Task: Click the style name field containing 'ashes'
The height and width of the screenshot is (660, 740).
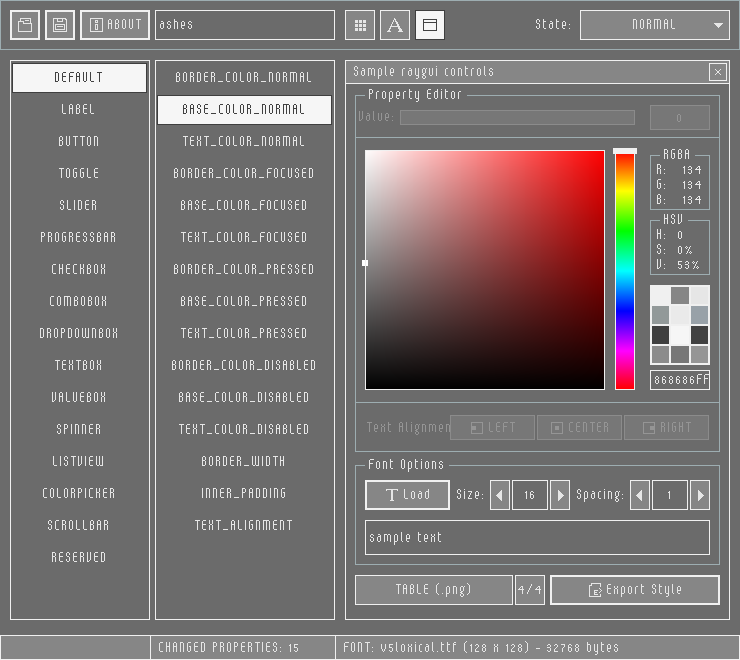Action: click(244, 25)
